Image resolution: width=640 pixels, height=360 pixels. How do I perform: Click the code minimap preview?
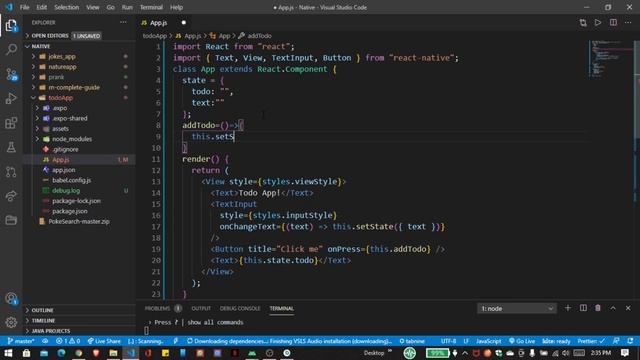(x=610, y=58)
